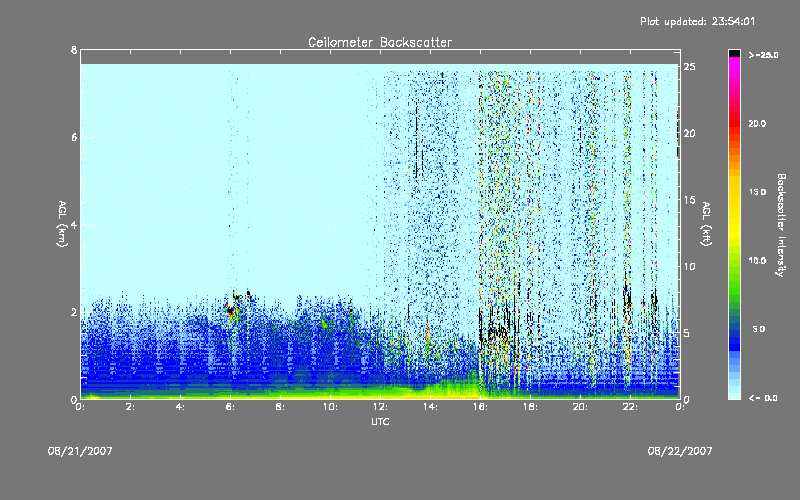Click the 10 kft tick on AGL (kft) axis
800x500 pixels.
pyautogui.click(x=689, y=266)
